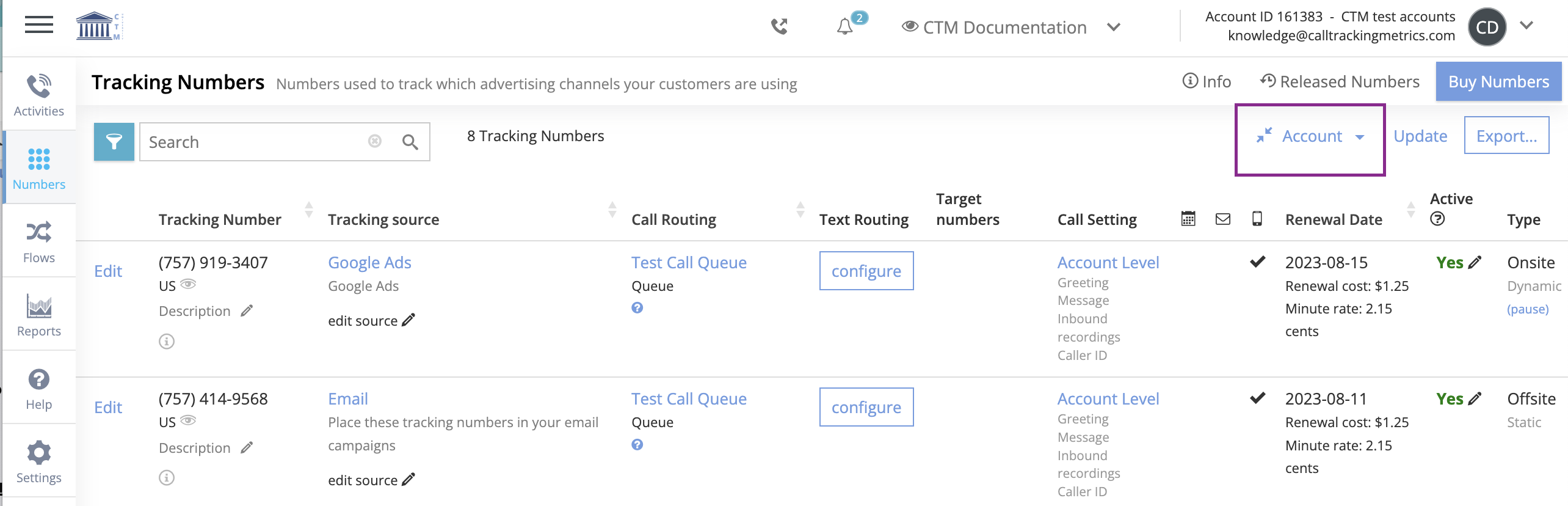The image size is (1568, 506).
Task: Open Help in the sidebar
Action: [x=39, y=387]
